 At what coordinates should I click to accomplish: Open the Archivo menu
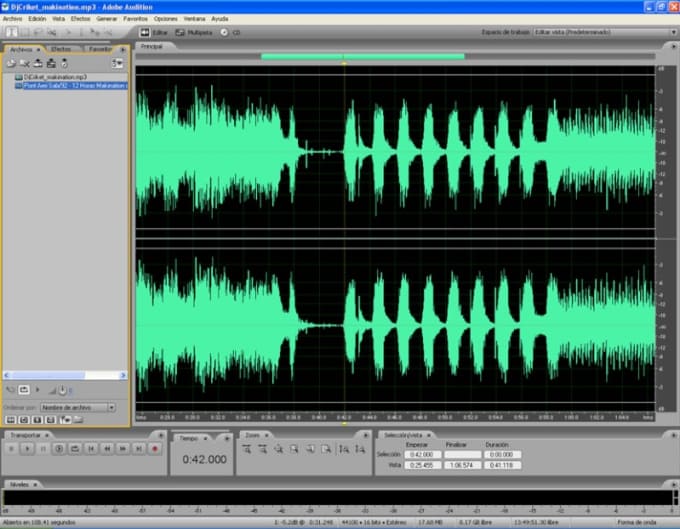coord(13,19)
